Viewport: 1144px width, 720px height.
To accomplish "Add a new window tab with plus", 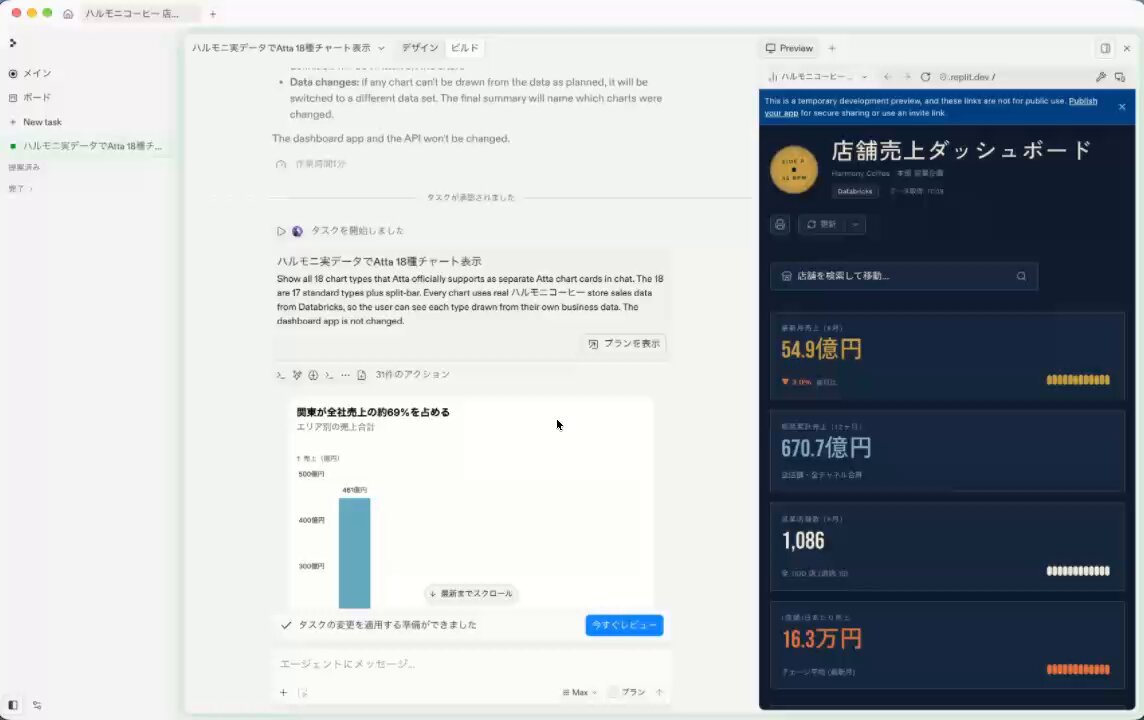I will 213,14.
